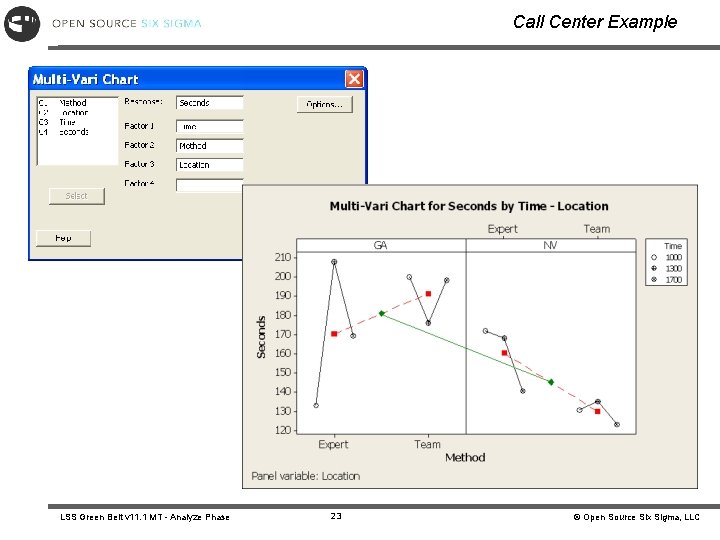Click the 210 tick label on y-axis

(283, 257)
